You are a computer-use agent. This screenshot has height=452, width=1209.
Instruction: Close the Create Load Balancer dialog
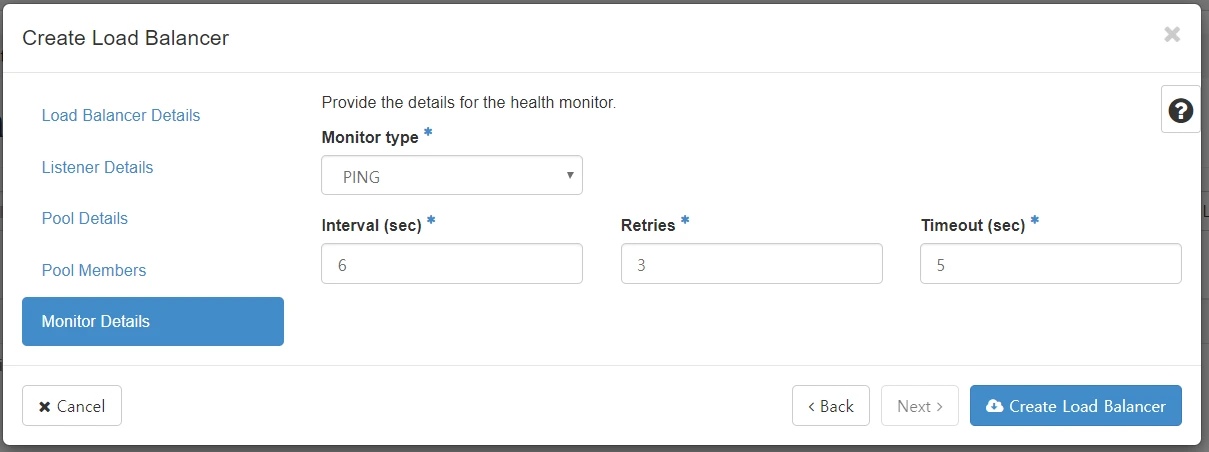(x=1172, y=35)
